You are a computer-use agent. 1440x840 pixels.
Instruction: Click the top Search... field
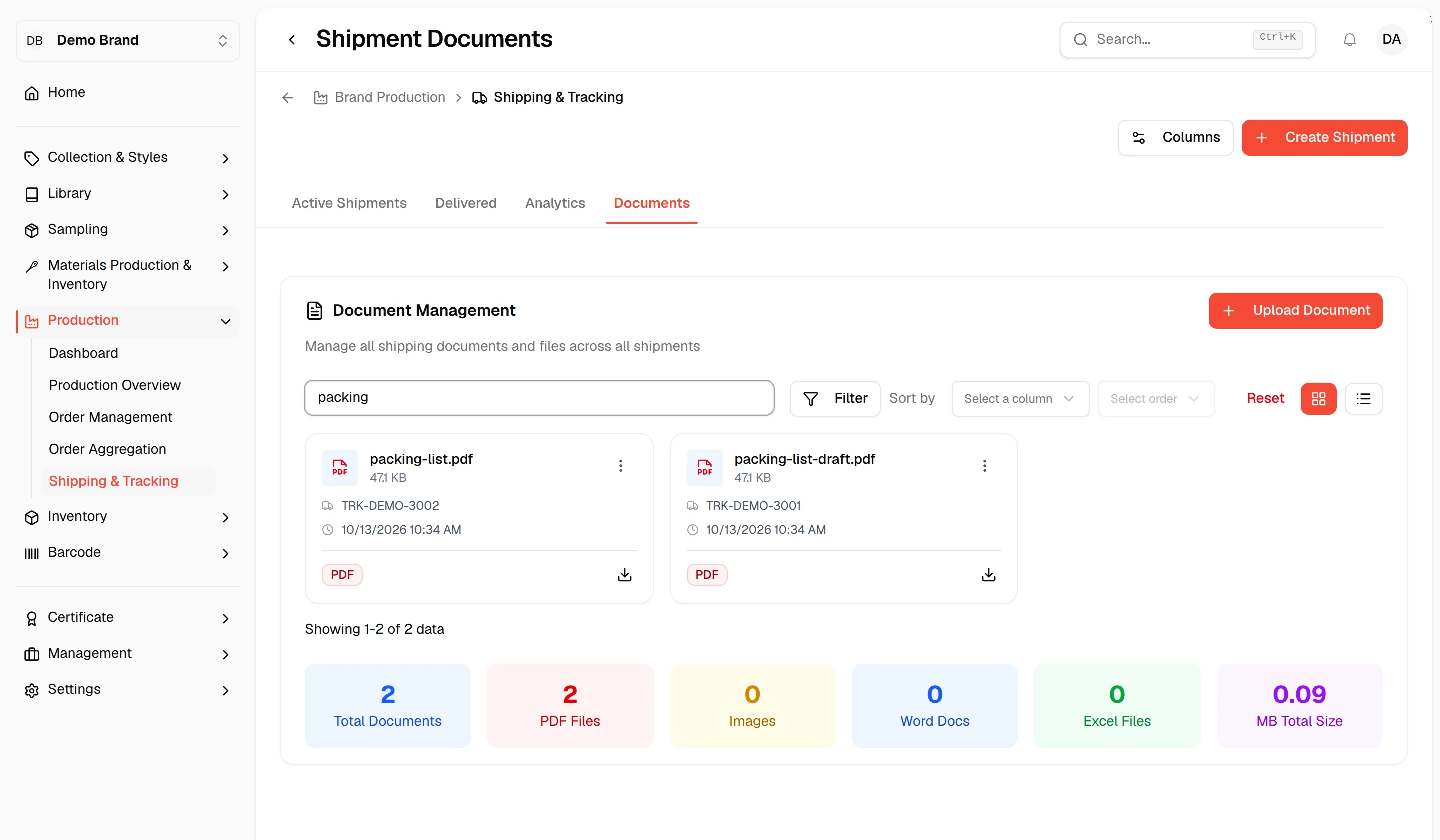point(1187,40)
